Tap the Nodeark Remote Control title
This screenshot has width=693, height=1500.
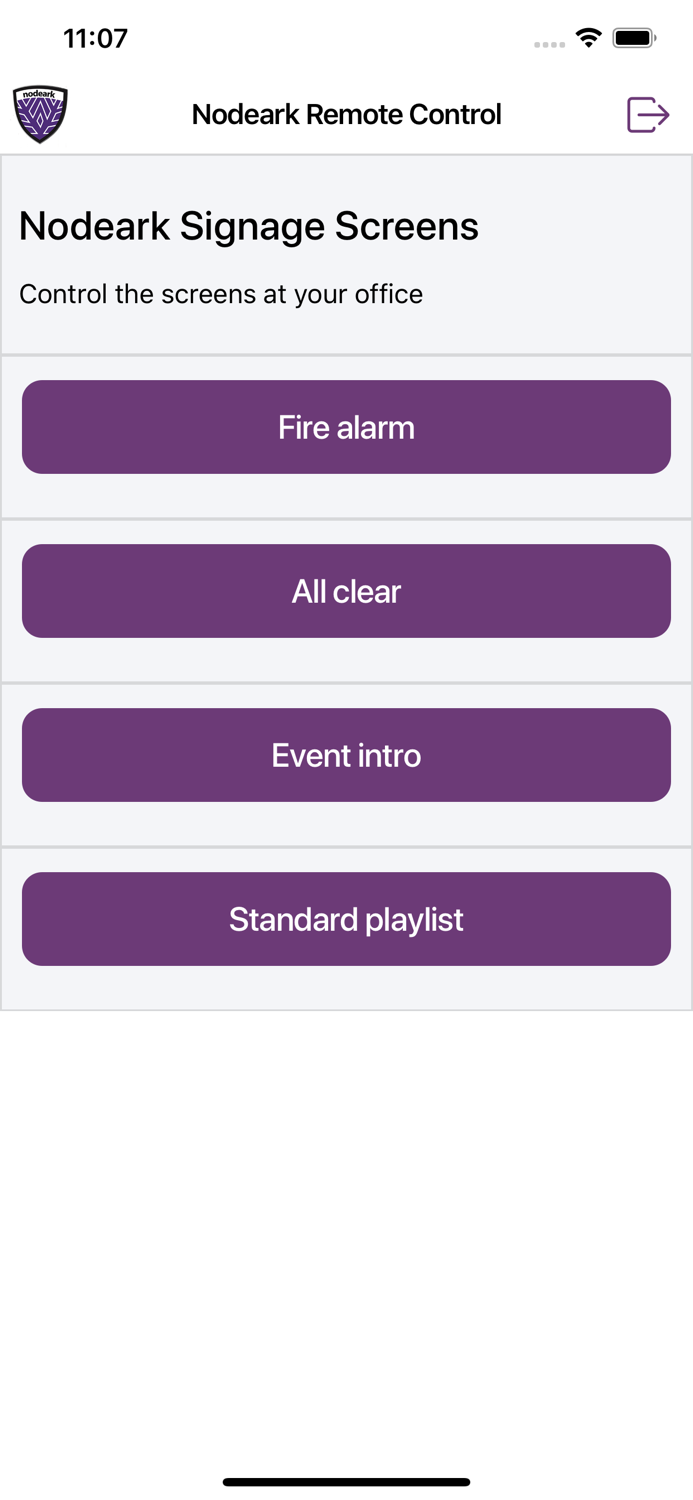[346, 113]
